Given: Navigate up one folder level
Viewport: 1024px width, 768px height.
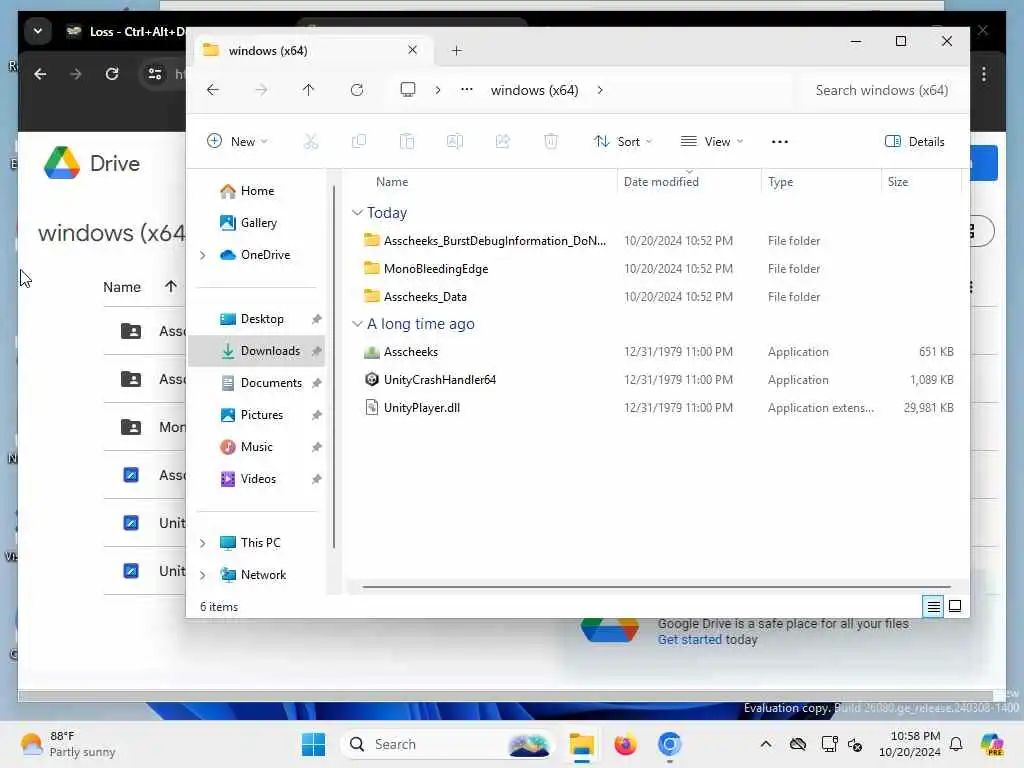Looking at the screenshot, I should pyautogui.click(x=308, y=89).
